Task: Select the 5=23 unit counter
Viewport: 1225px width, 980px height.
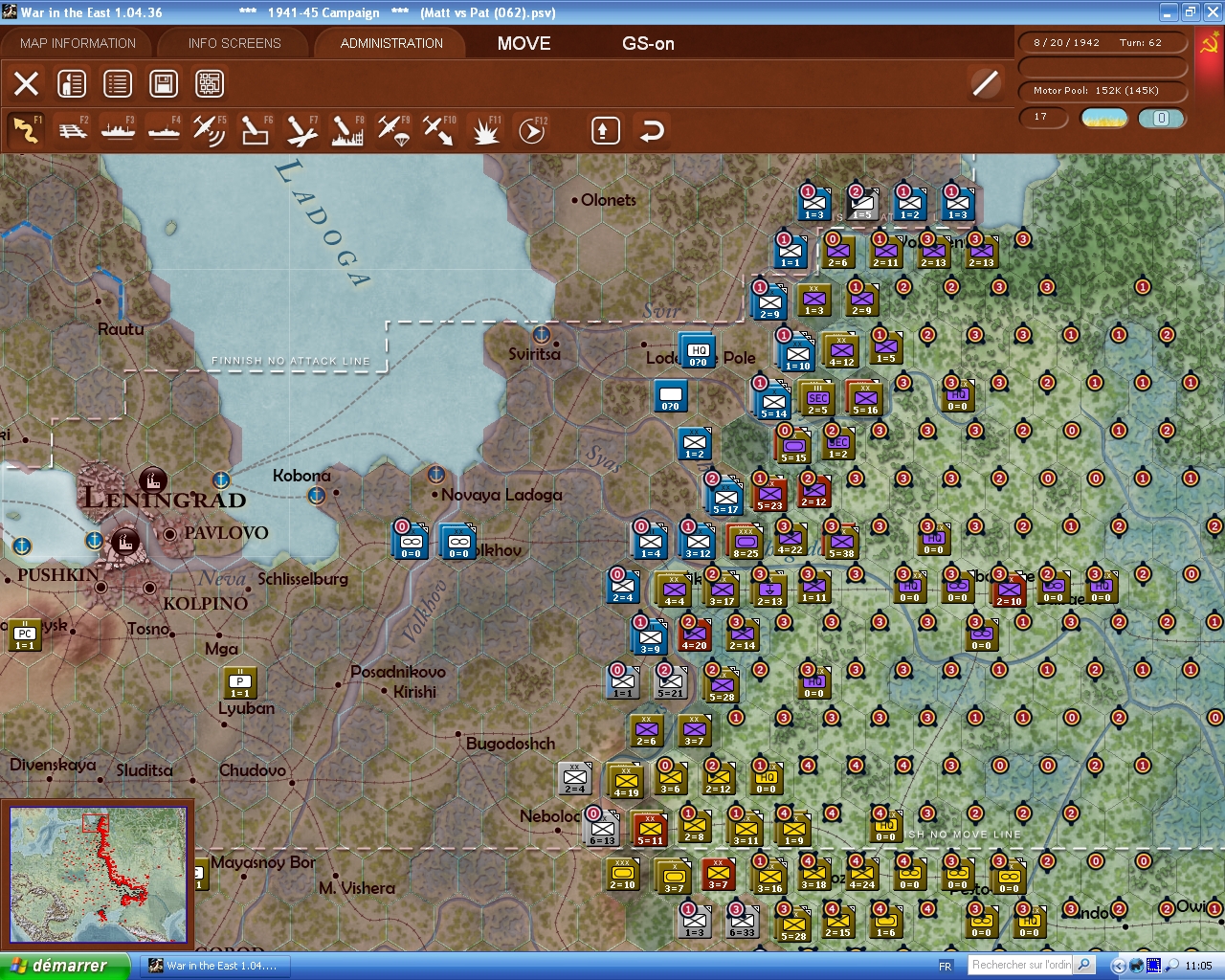Action: (x=769, y=495)
